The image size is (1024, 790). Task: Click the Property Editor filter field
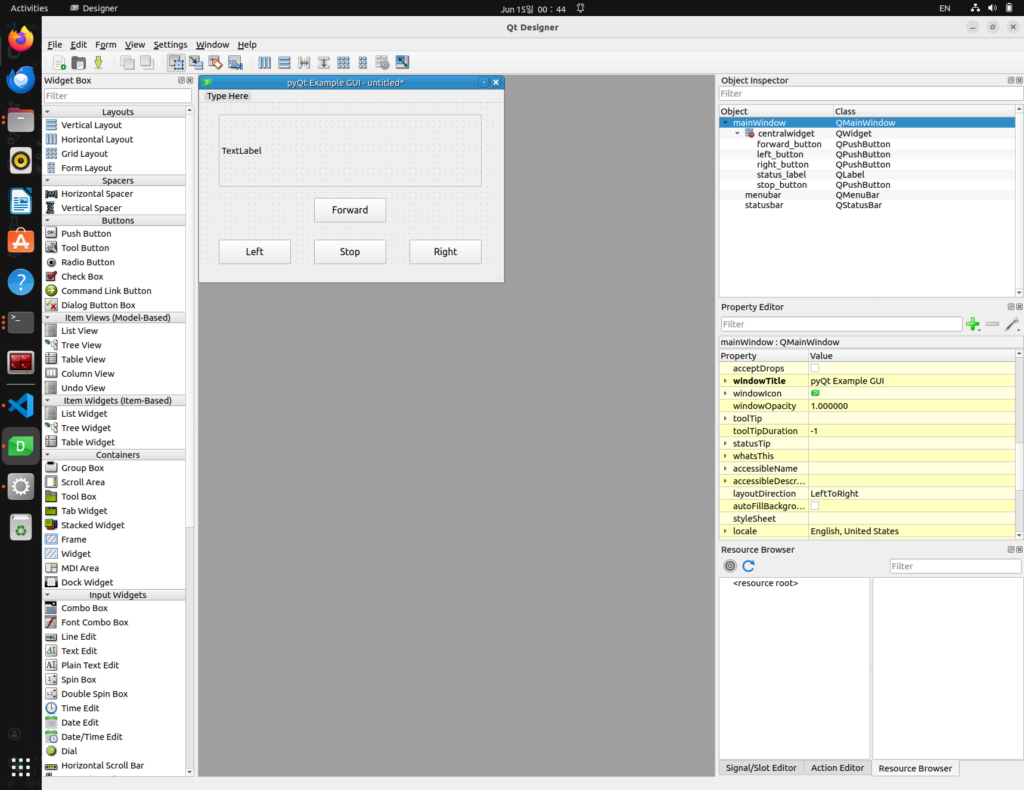[x=841, y=324]
